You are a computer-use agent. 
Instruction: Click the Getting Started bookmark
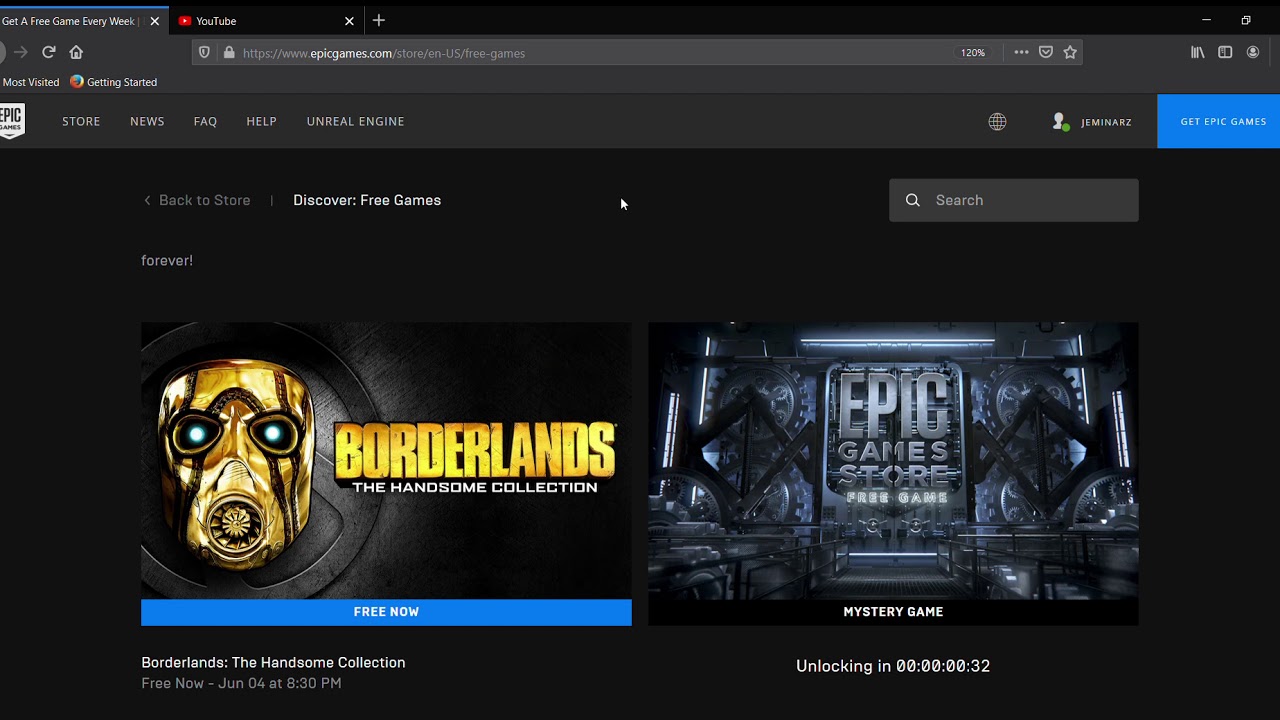point(113,82)
